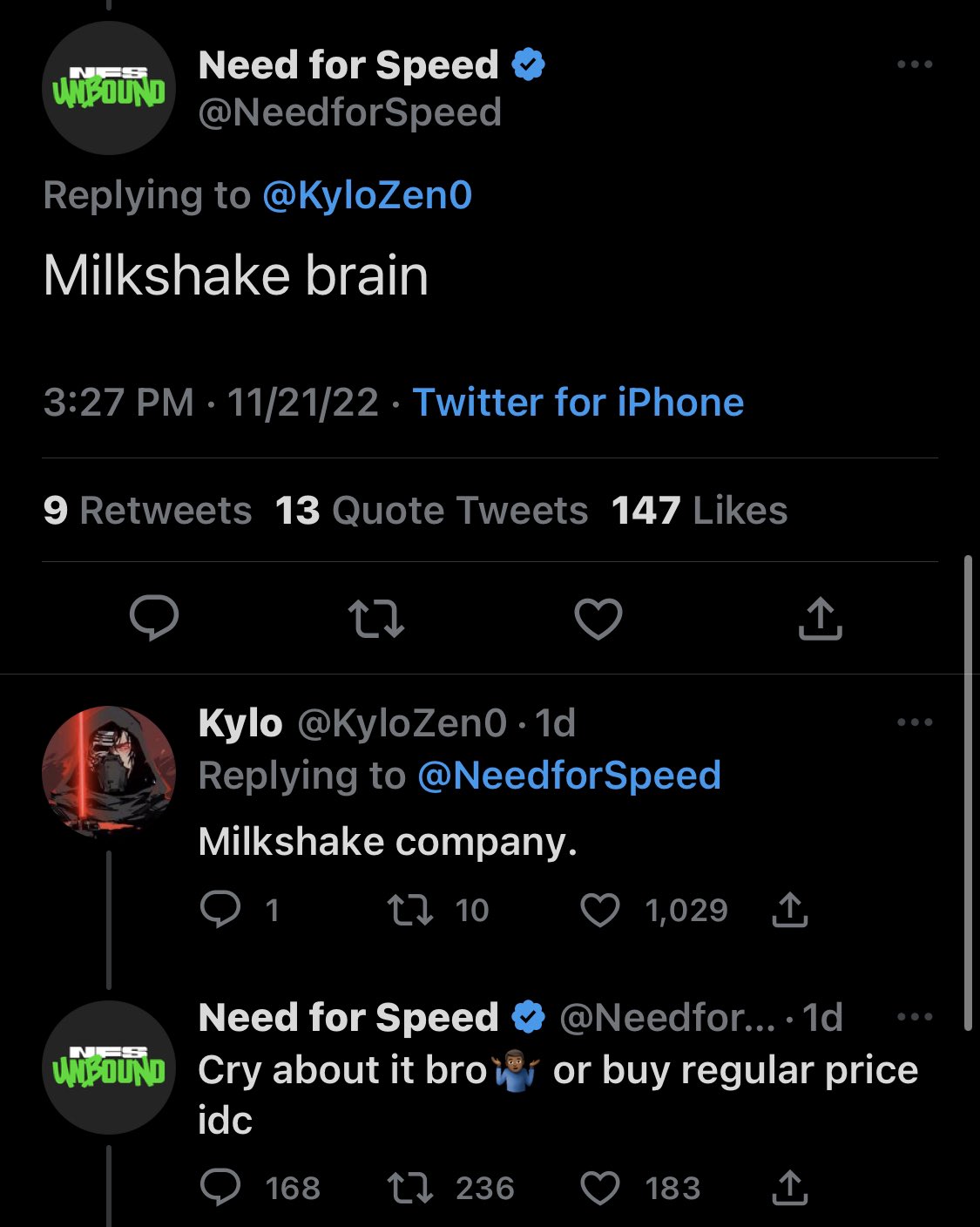Retweet the Cry about it bro tweet
This screenshot has height=1227, width=980.
click(x=410, y=1188)
